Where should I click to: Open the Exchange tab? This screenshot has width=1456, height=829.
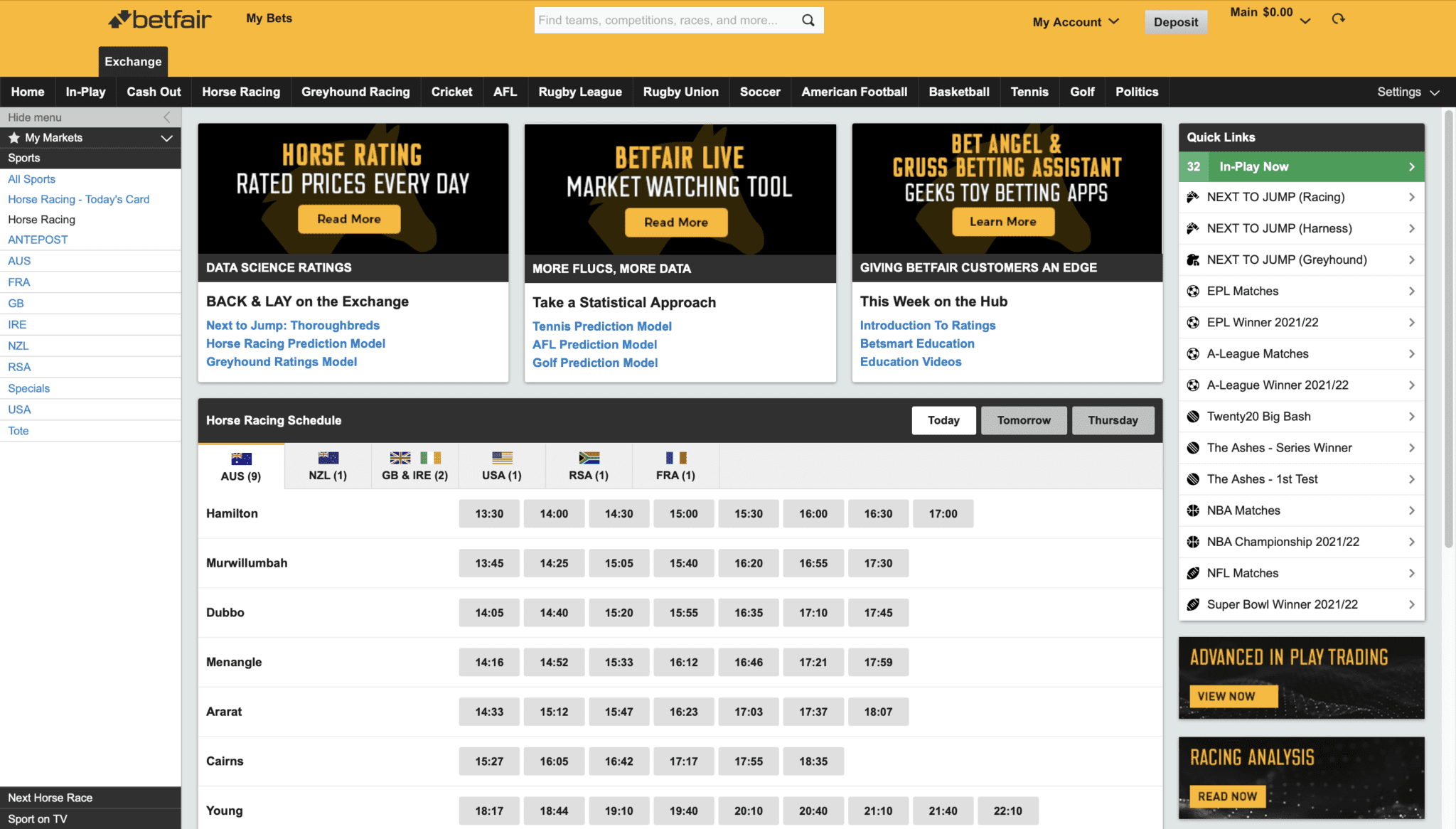[x=133, y=61]
